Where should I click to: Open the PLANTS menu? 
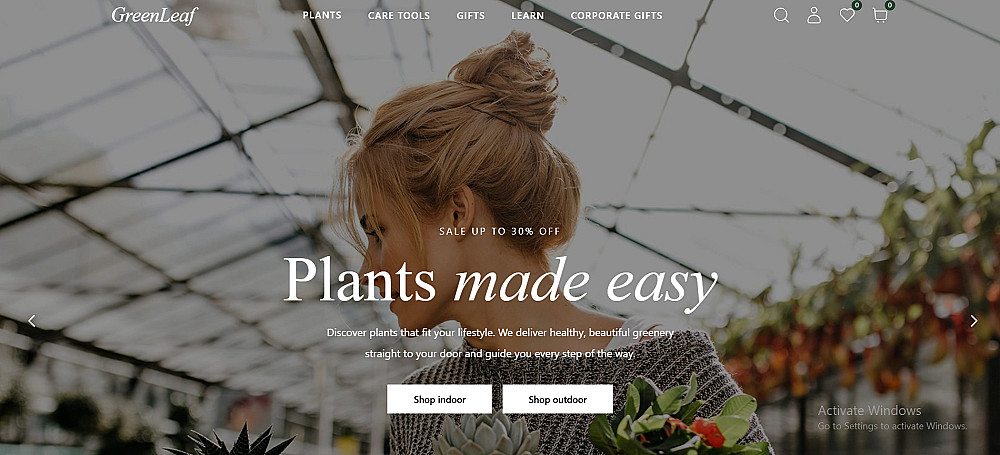(x=322, y=15)
